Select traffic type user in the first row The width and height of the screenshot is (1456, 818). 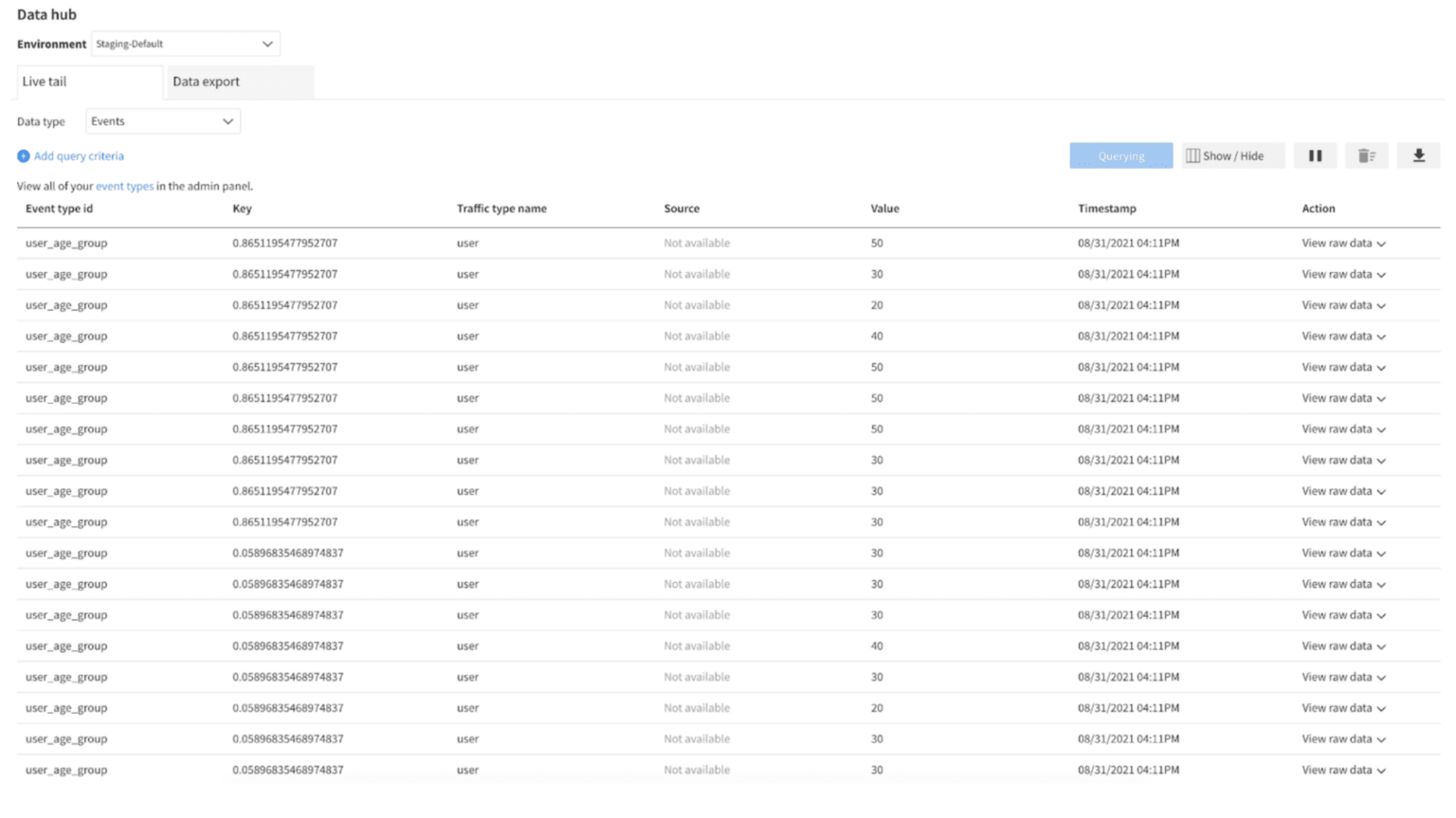[x=467, y=244]
